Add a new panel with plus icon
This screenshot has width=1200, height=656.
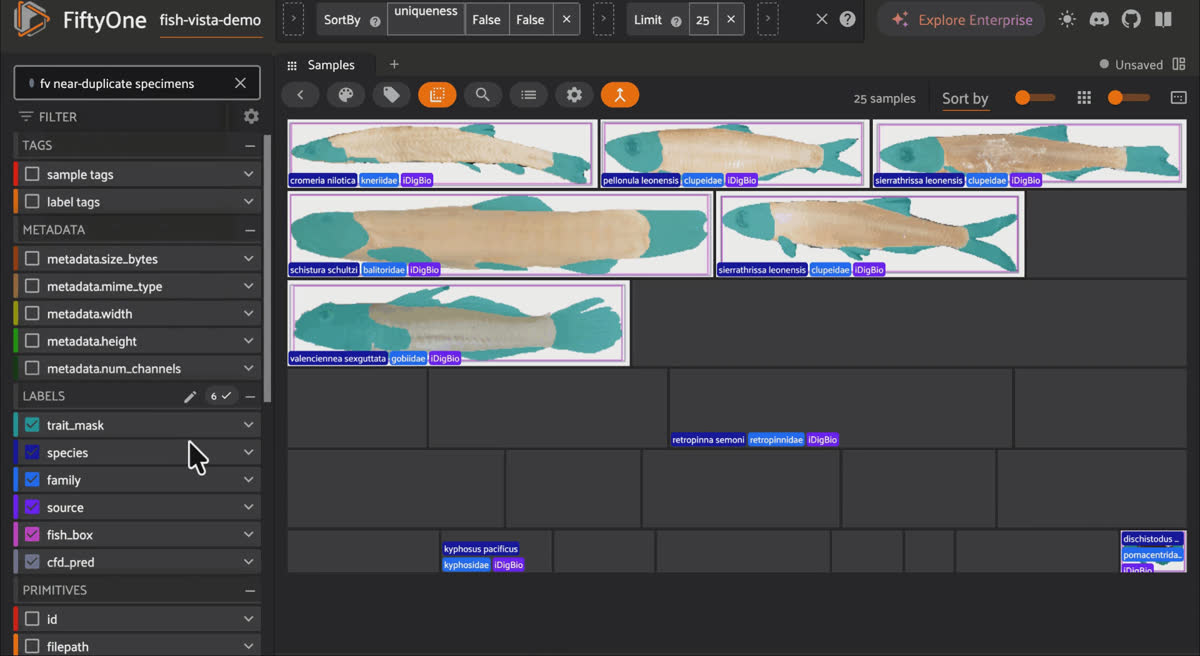click(394, 65)
